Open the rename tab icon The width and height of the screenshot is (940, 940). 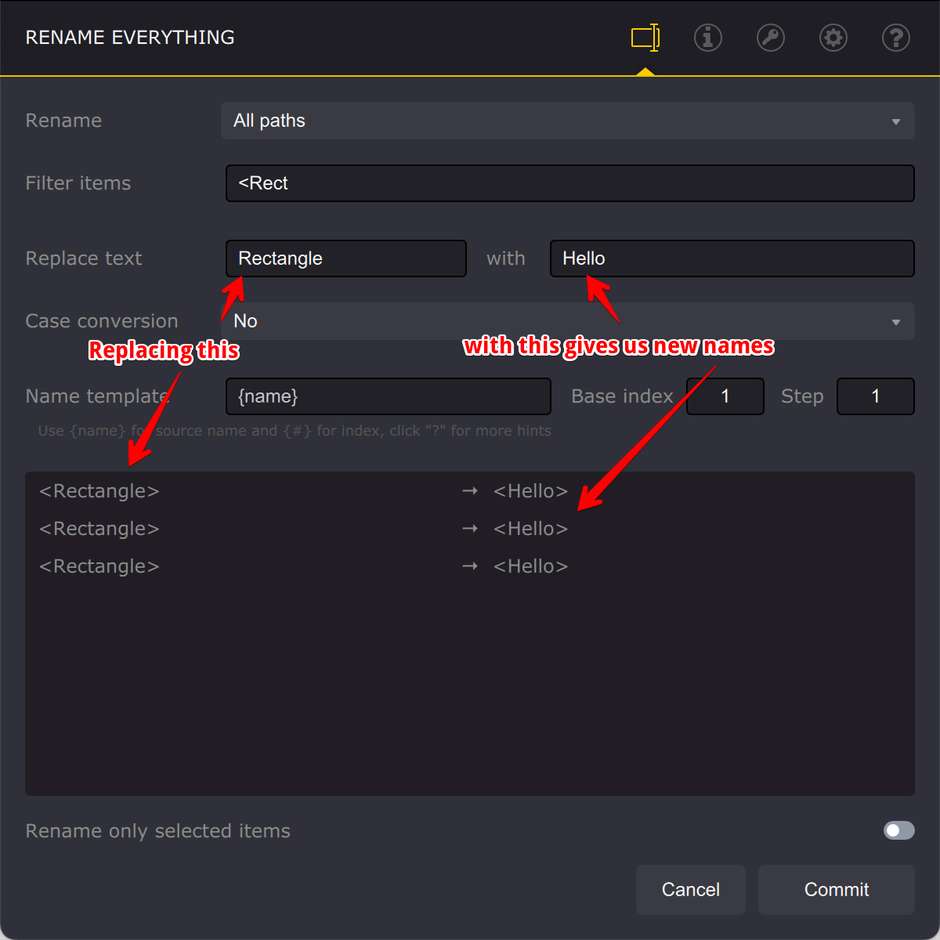(645, 38)
